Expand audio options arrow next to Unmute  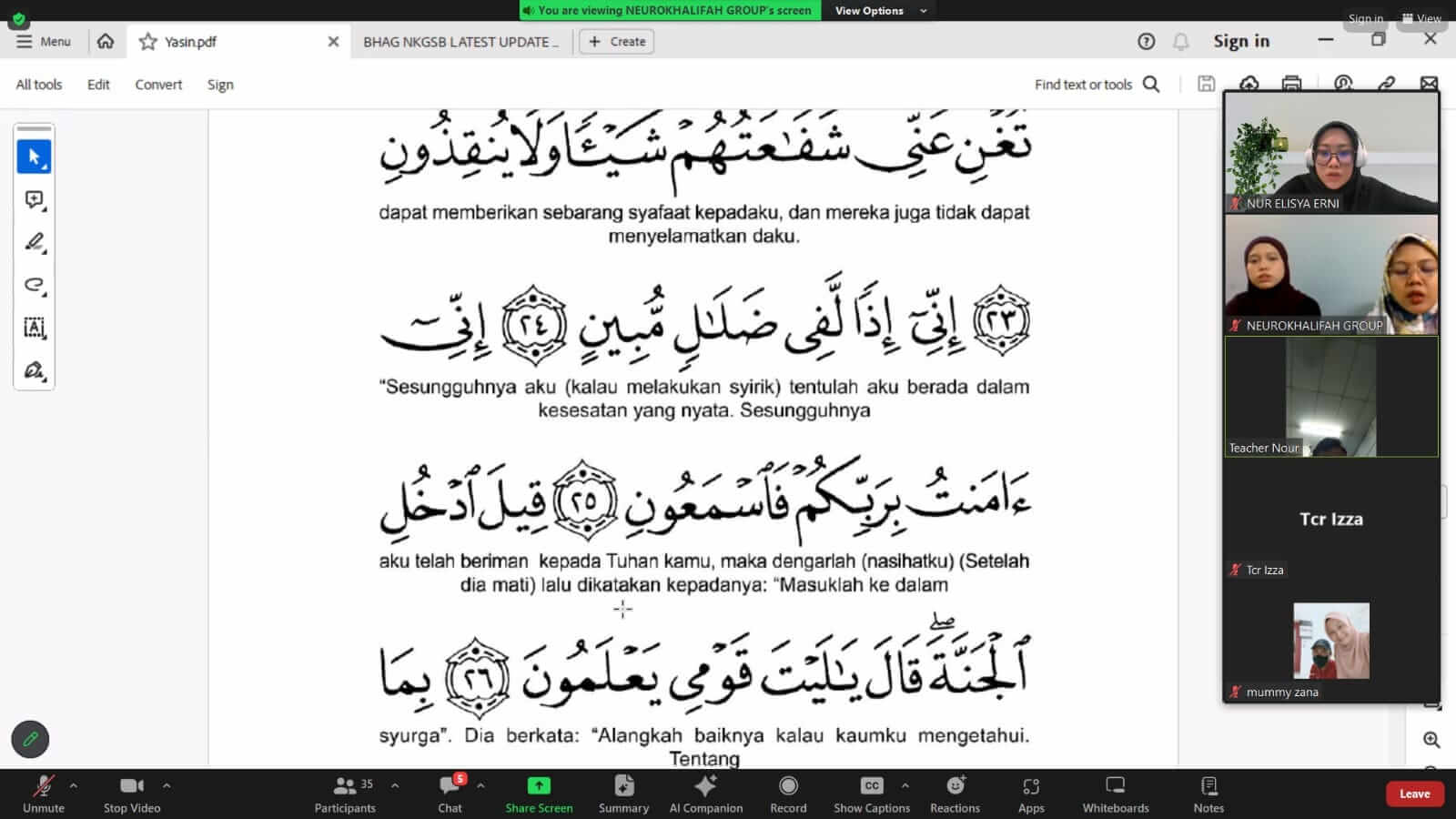(x=74, y=784)
